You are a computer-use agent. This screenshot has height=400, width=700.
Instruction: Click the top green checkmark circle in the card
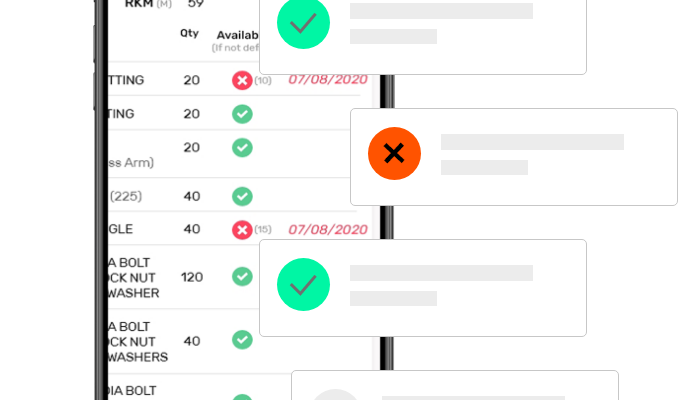coord(303,22)
